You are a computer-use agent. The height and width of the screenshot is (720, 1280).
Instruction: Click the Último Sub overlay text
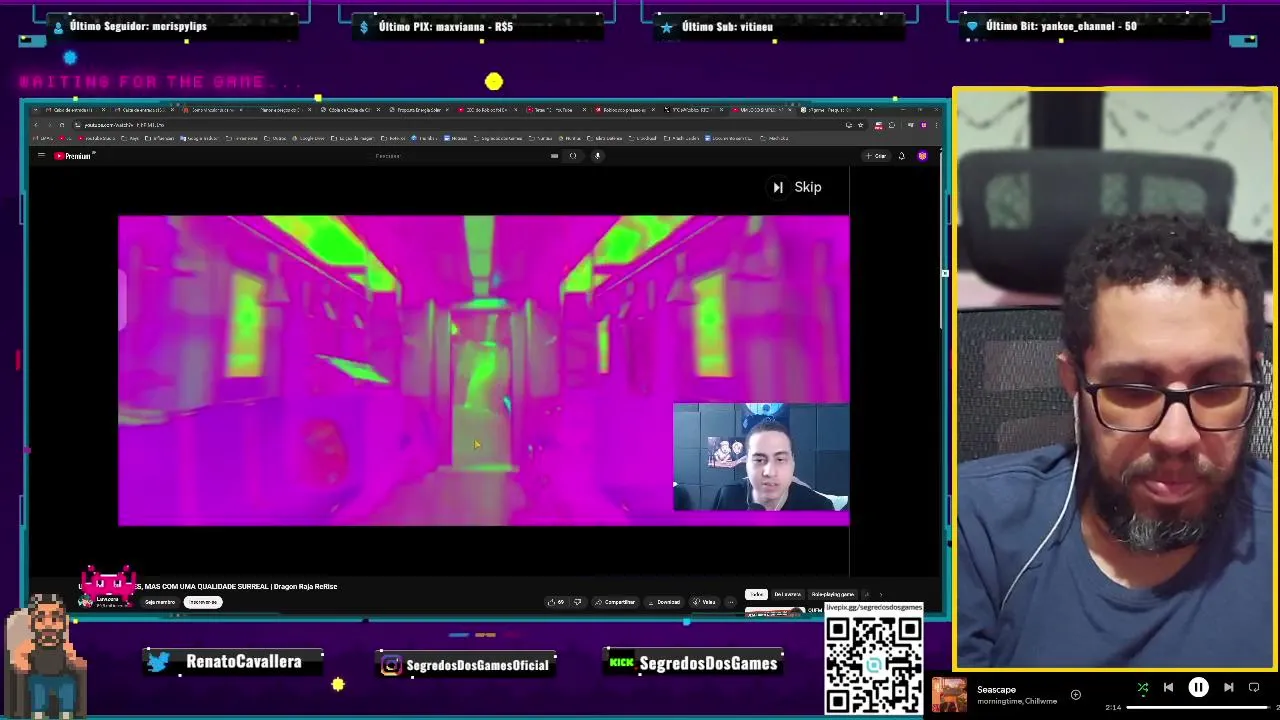[727, 26]
